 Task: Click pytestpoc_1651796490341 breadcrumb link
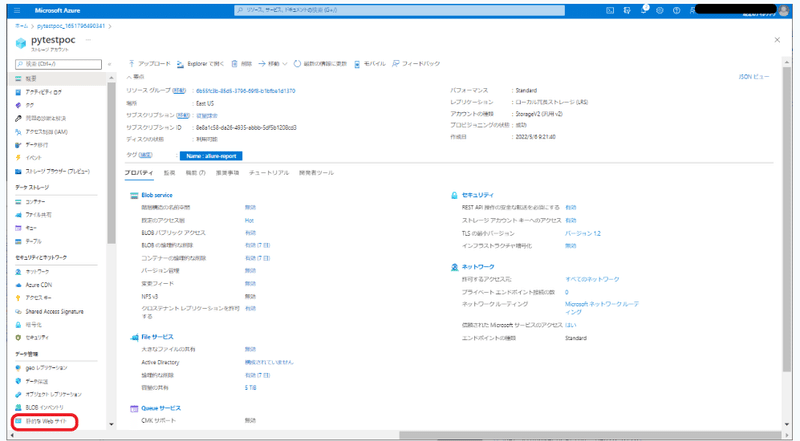point(71,26)
